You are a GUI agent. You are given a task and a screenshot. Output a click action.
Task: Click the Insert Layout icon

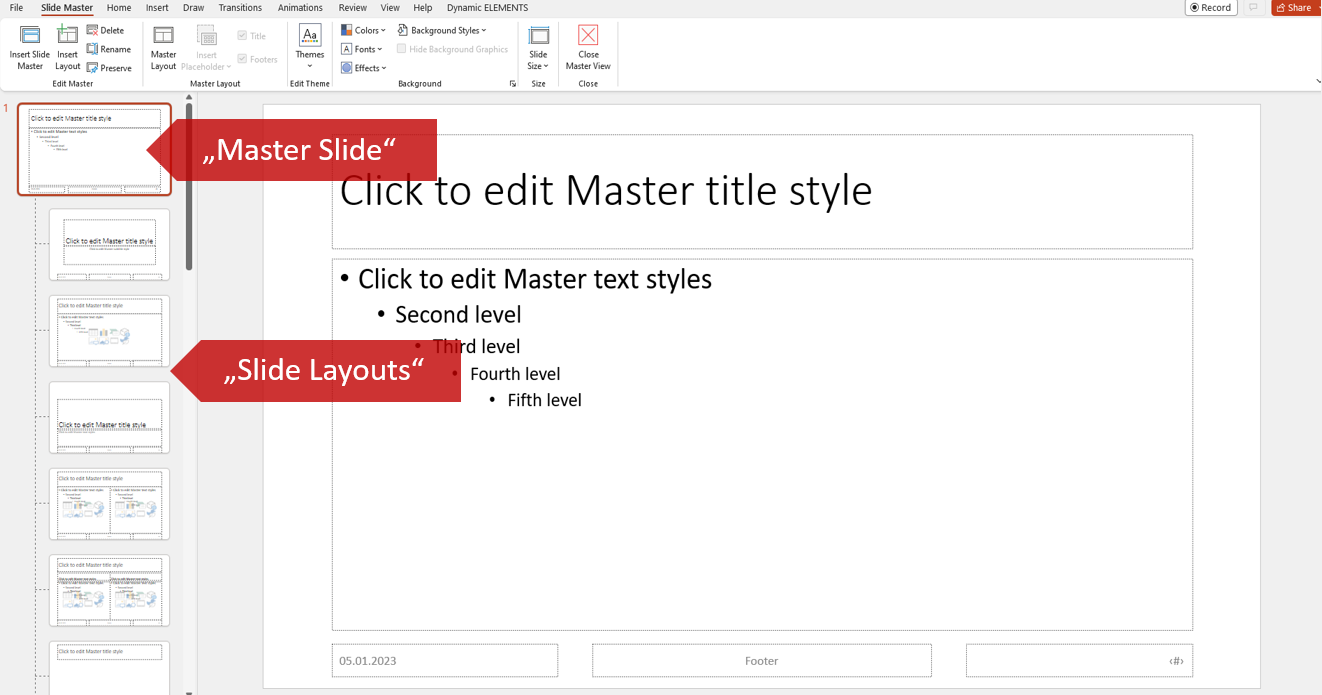67,36
